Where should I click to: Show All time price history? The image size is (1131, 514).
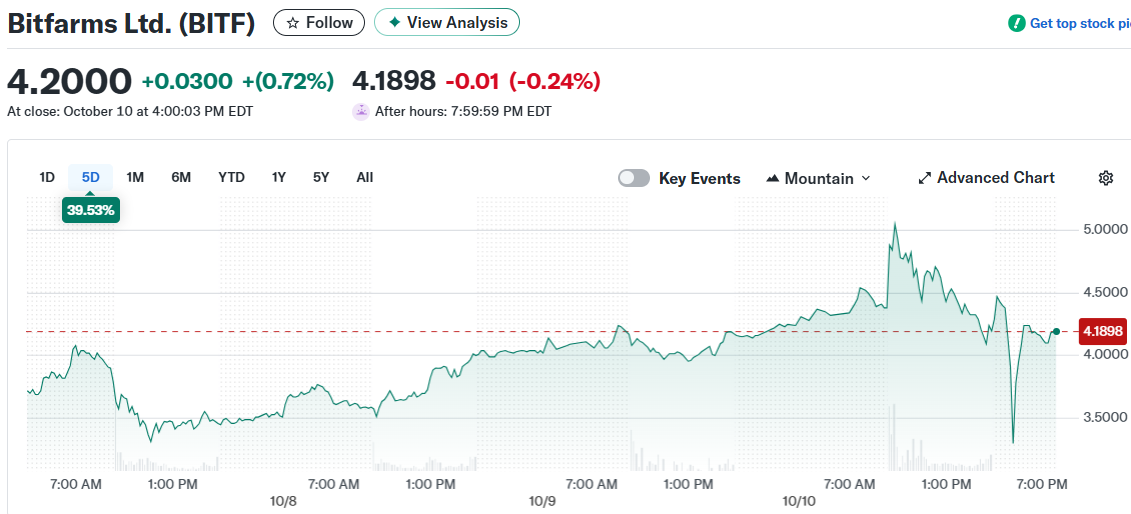[365, 177]
